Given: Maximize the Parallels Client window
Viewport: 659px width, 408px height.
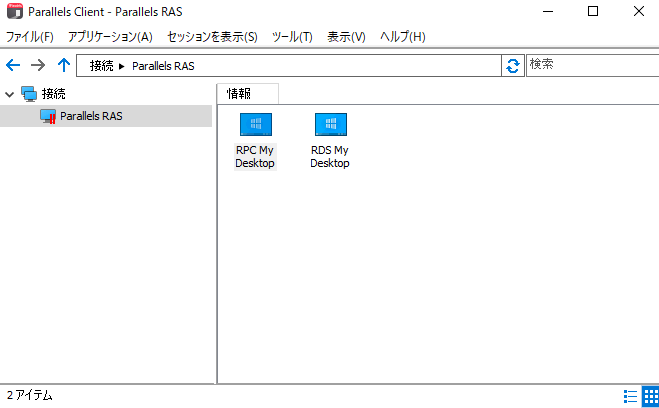Looking at the screenshot, I should pos(593,11).
